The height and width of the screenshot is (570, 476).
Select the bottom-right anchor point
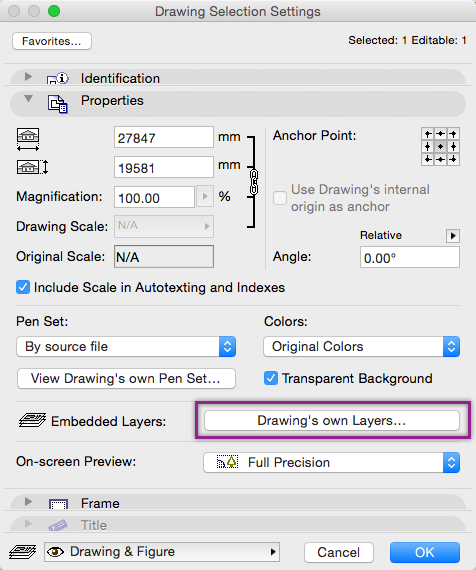coord(453,159)
